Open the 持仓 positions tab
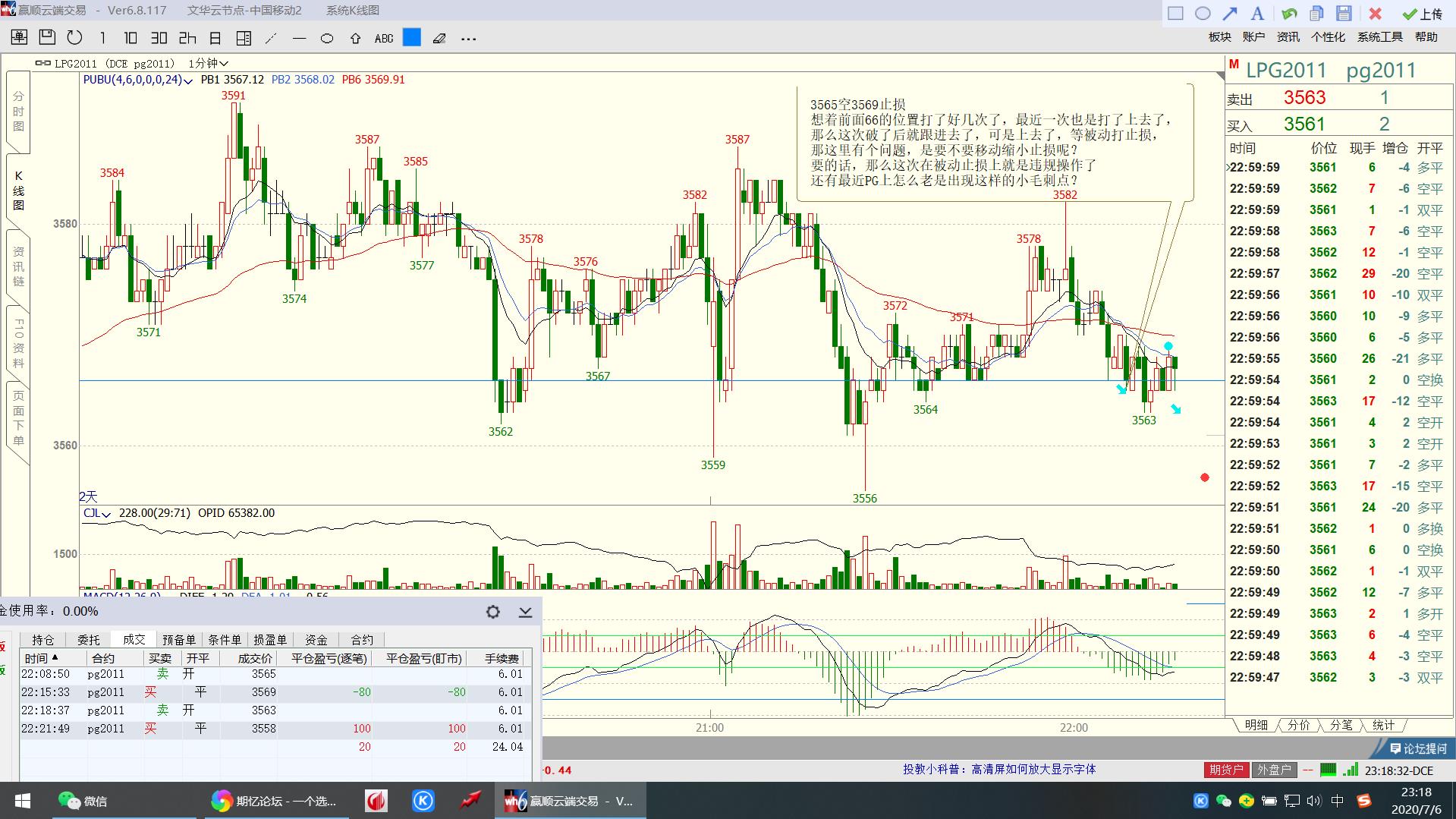Viewport: 1456px width, 819px height. click(x=43, y=640)
